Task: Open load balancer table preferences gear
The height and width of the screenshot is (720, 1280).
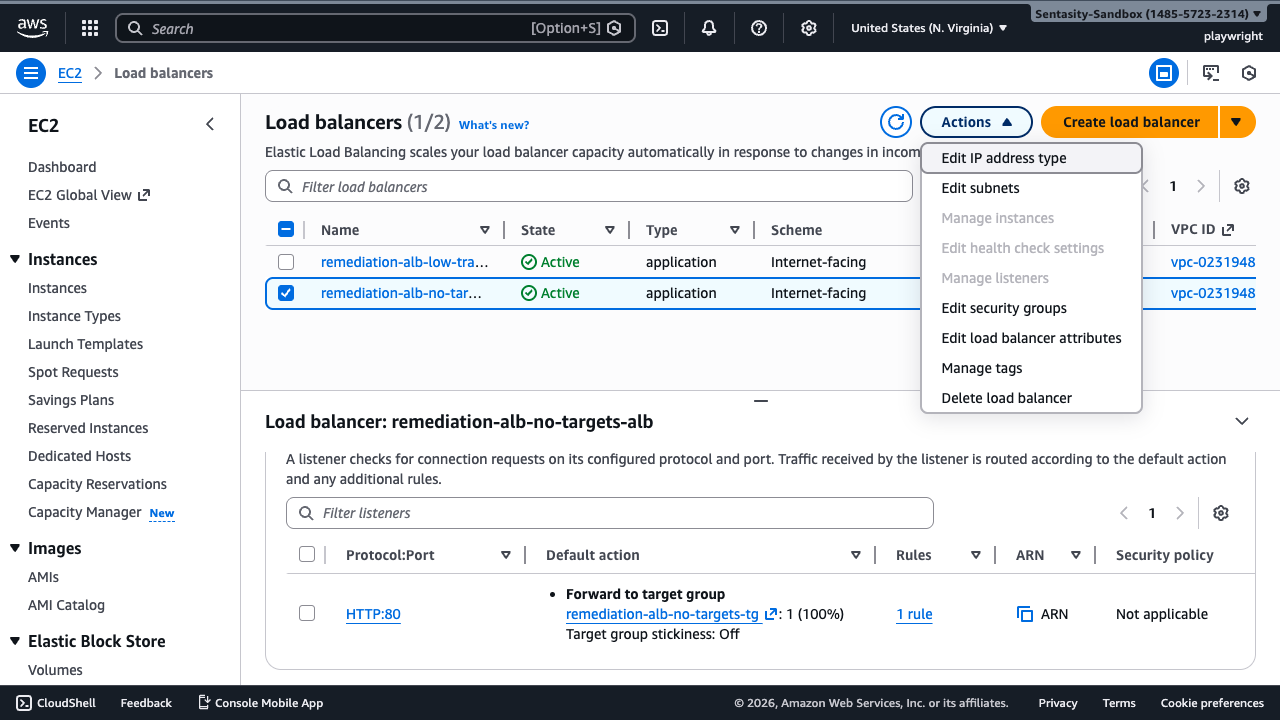Action: click(1242, 186)
